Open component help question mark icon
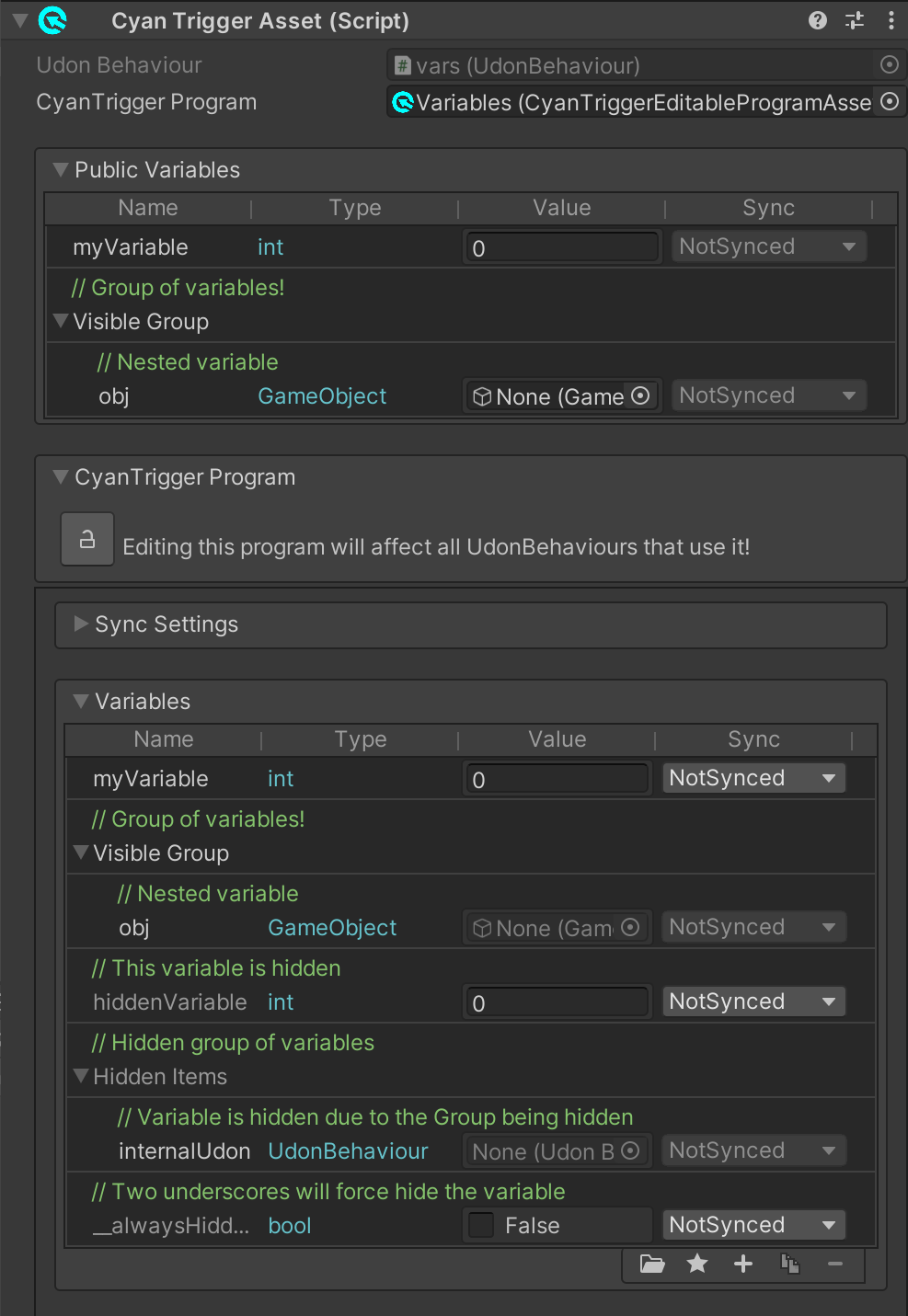Viewport: 908px width, 1316px height. [x=818, y=20]
